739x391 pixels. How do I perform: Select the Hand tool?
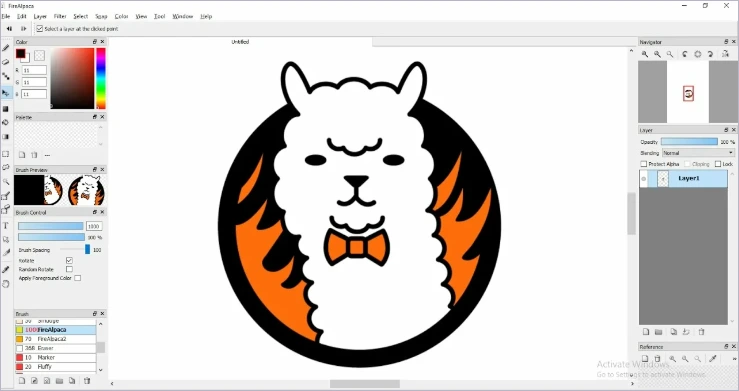[x=6, y=284]
